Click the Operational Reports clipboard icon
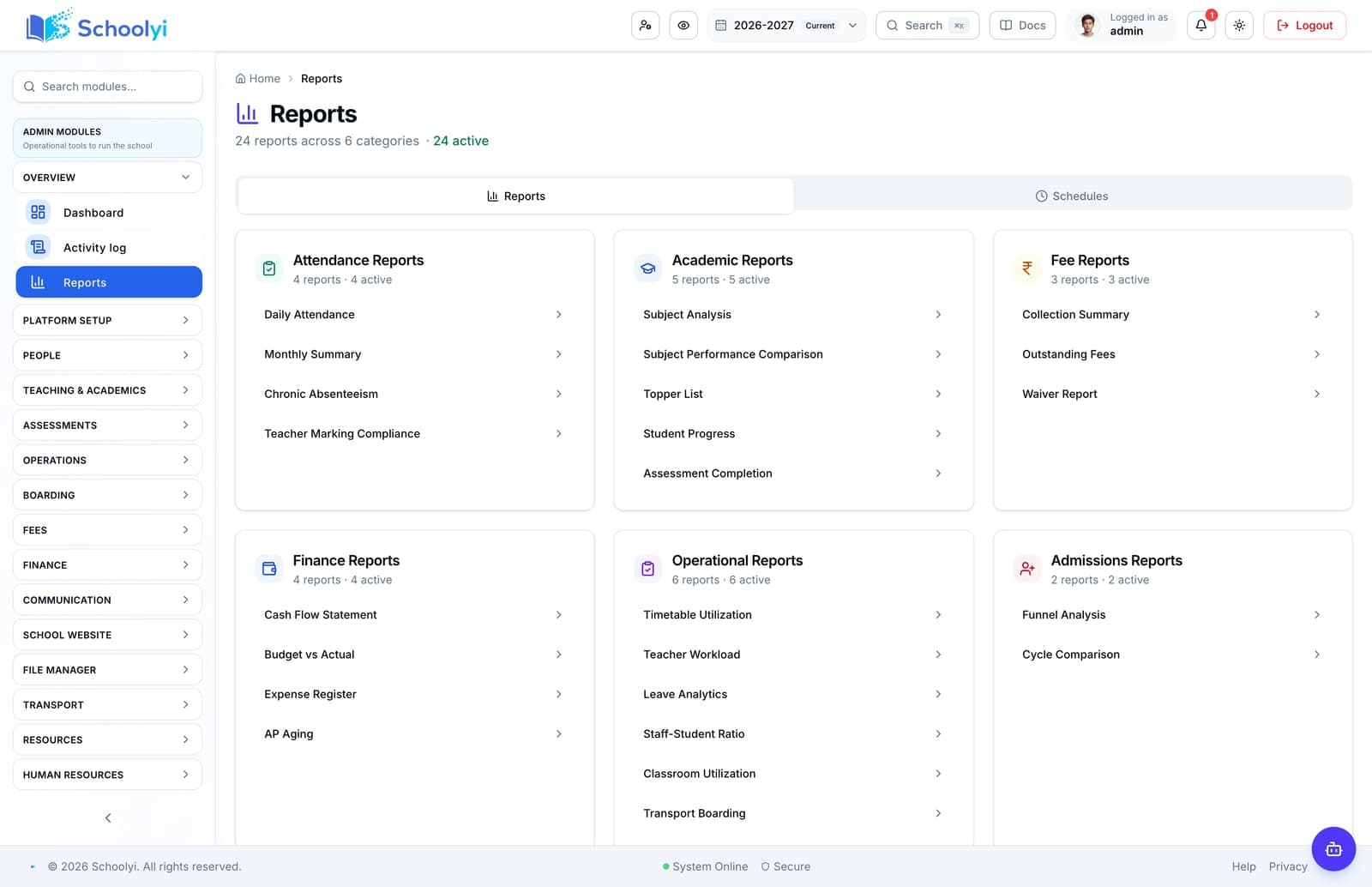Screen dimensions: 1372x887 point(648,569)
